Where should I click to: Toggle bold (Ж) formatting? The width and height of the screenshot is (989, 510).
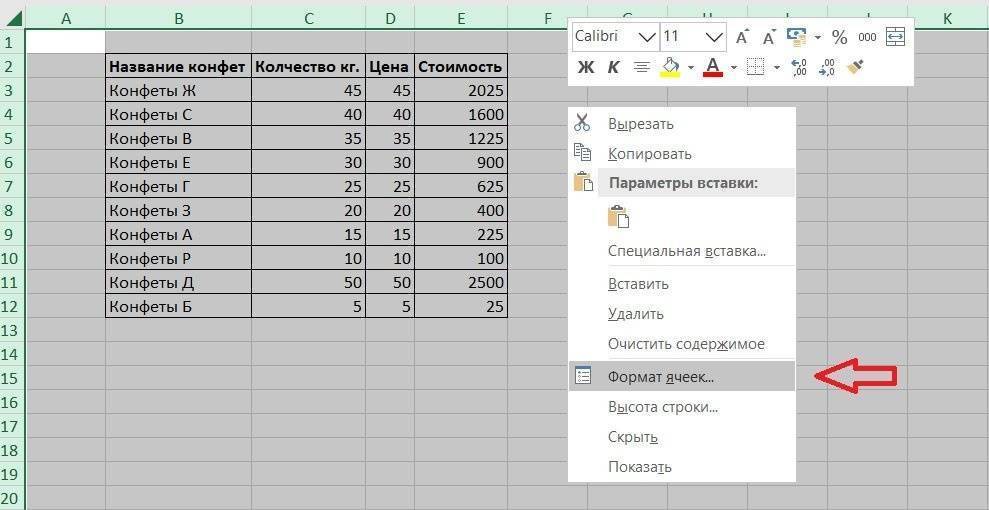coord(586,67)
